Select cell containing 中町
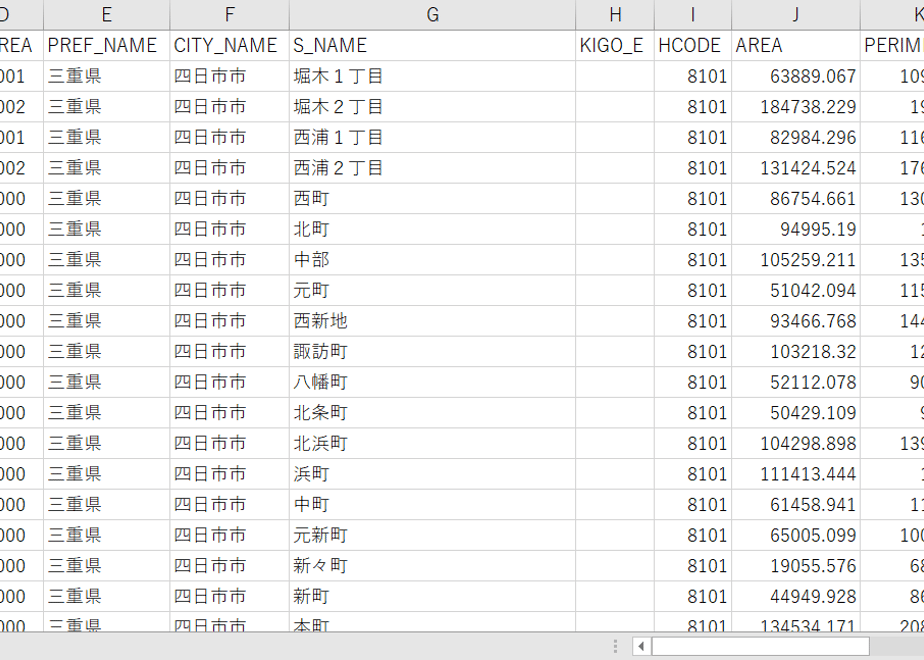The height and width of the screenshot is (660, 924). pyautogui.click(x=433, y=505)
